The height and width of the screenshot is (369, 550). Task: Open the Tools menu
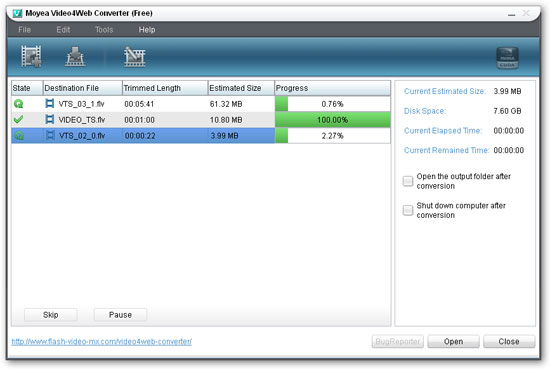tap(104, 30)
